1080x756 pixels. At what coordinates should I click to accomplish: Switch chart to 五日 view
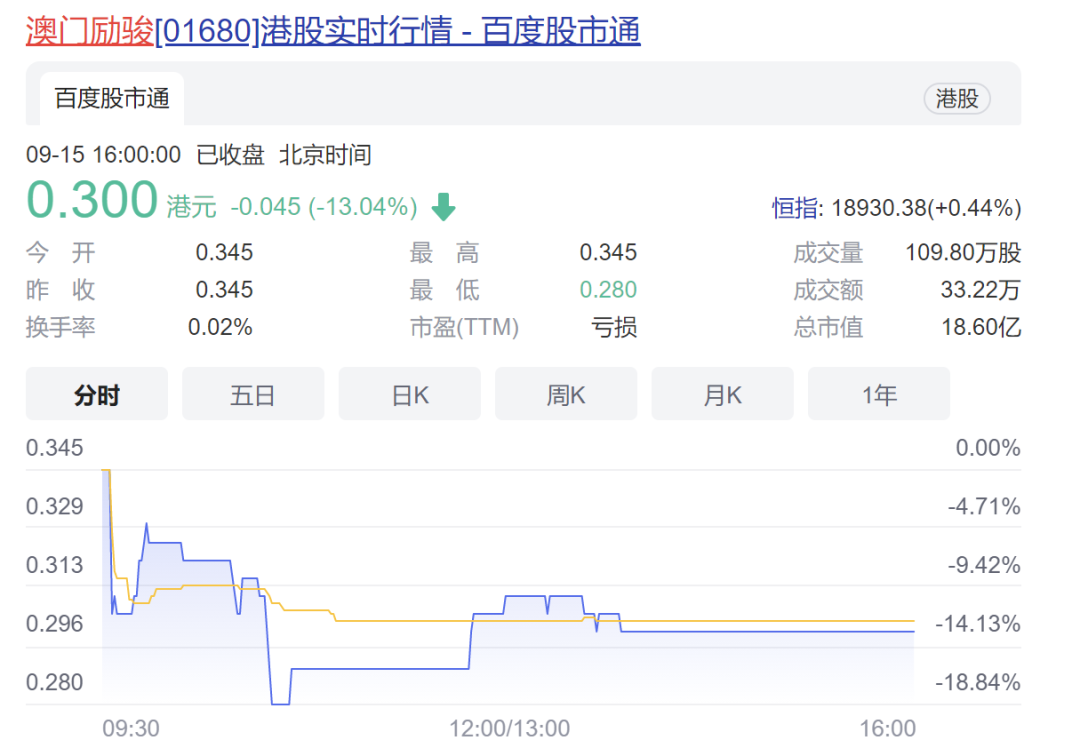253,395
